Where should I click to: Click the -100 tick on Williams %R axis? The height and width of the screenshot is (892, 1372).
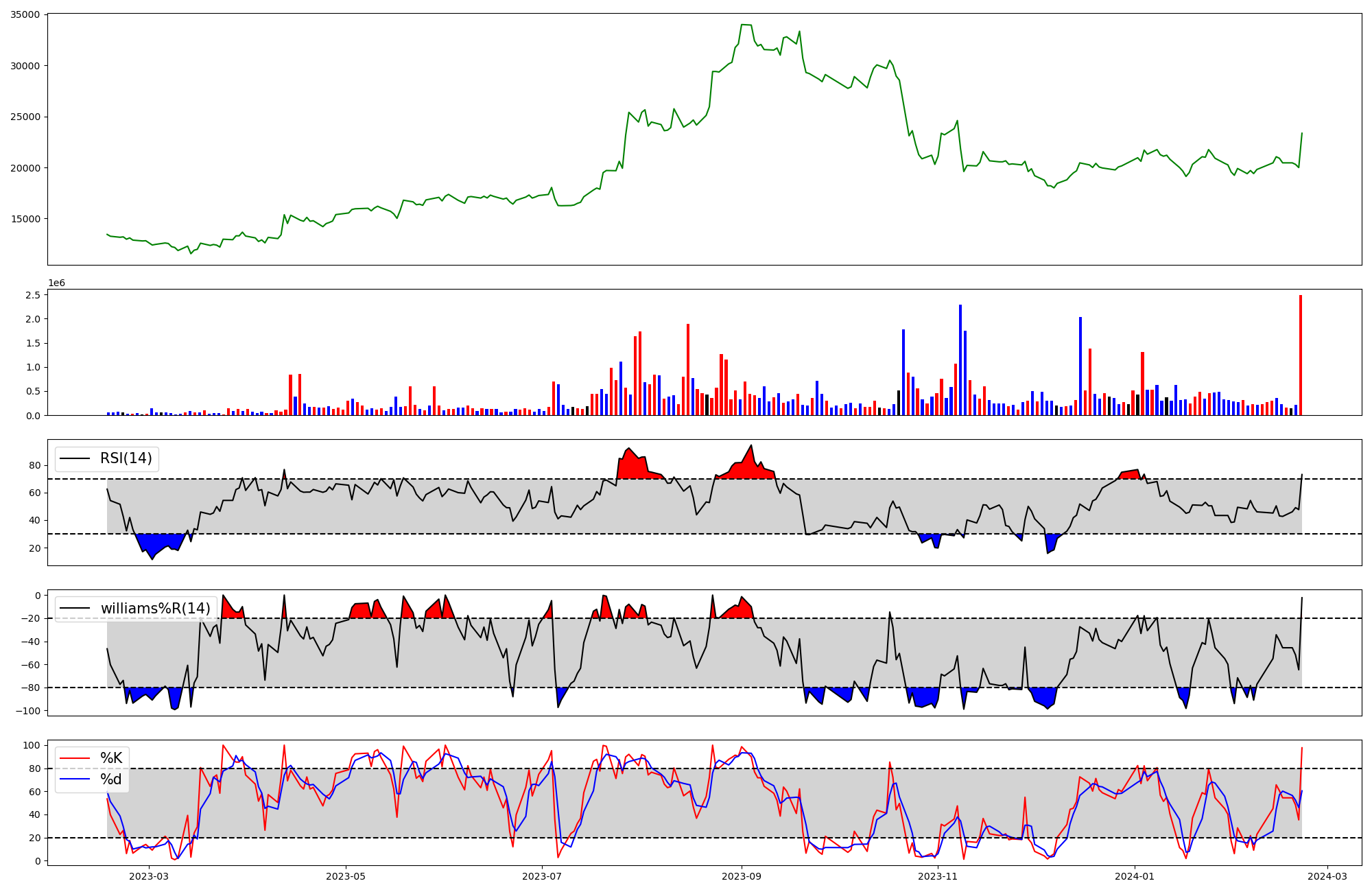click(28, 711)
